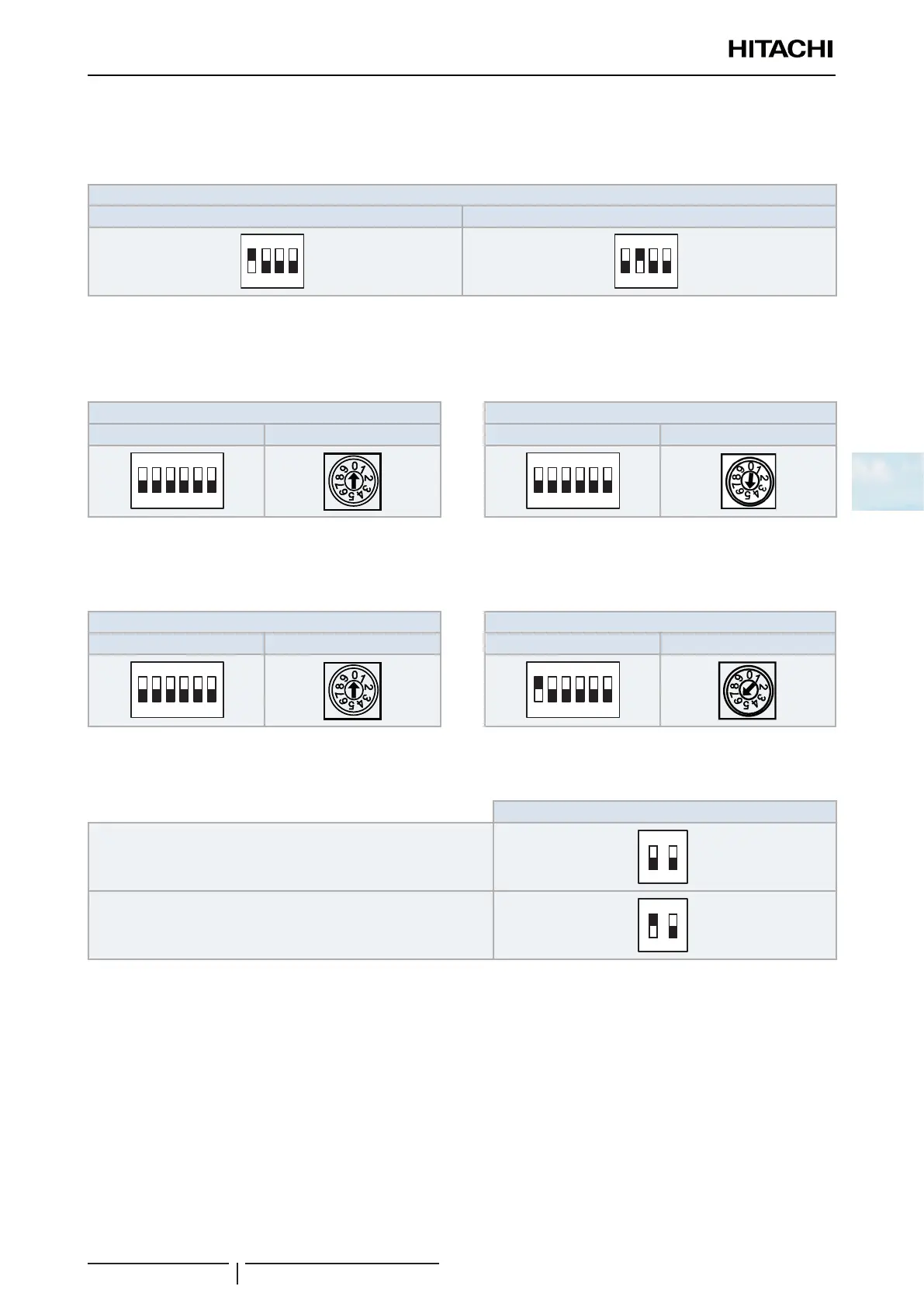Click the header cell above the downward-arrow rotary switch
Image resolution: width=924 pixels, height=1307 pixels.
pyautogui.click(x=748, y=435)
